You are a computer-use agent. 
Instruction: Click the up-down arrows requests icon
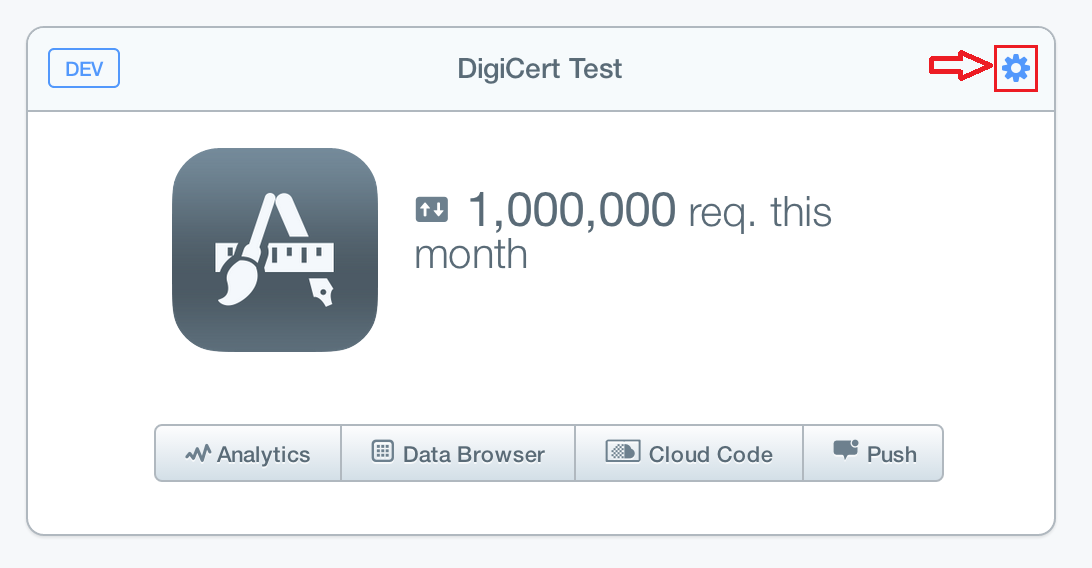tap(432, 210)
